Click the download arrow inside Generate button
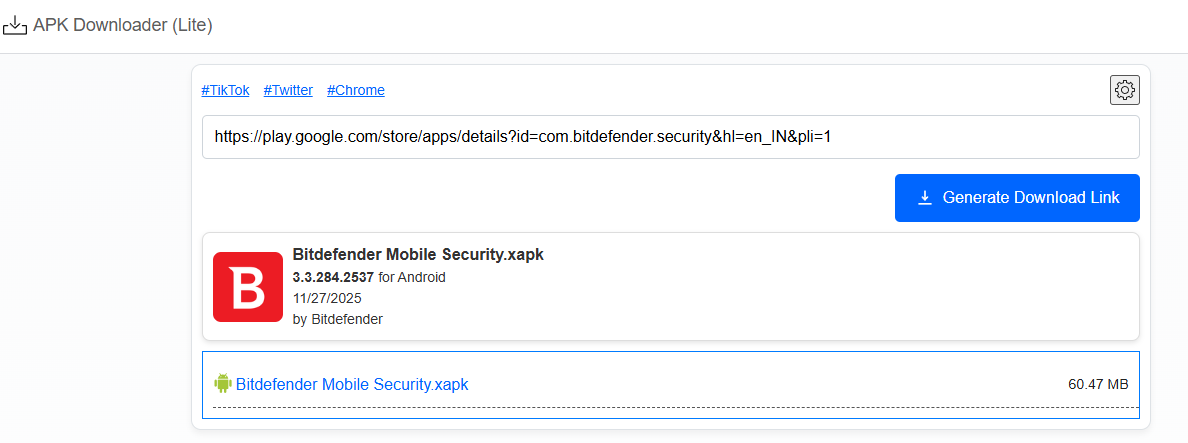 [x=925, y=198]
